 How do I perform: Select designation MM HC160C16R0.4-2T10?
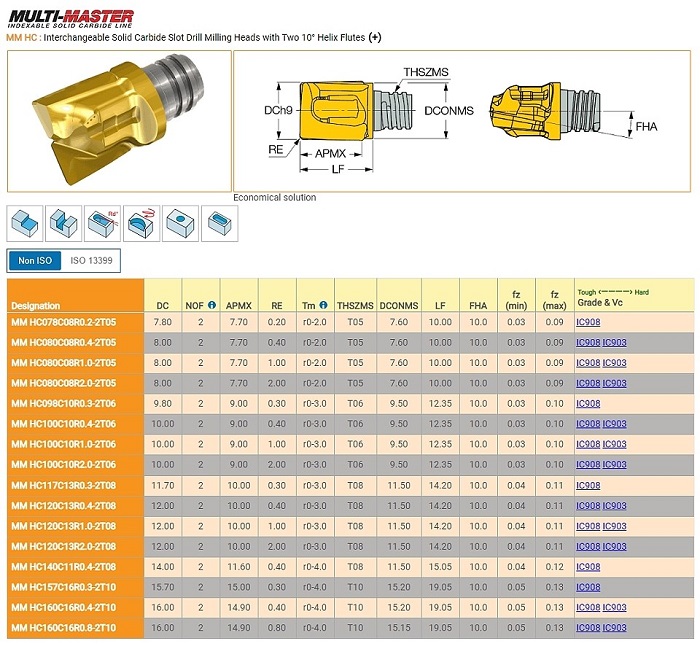pos(63,607)
